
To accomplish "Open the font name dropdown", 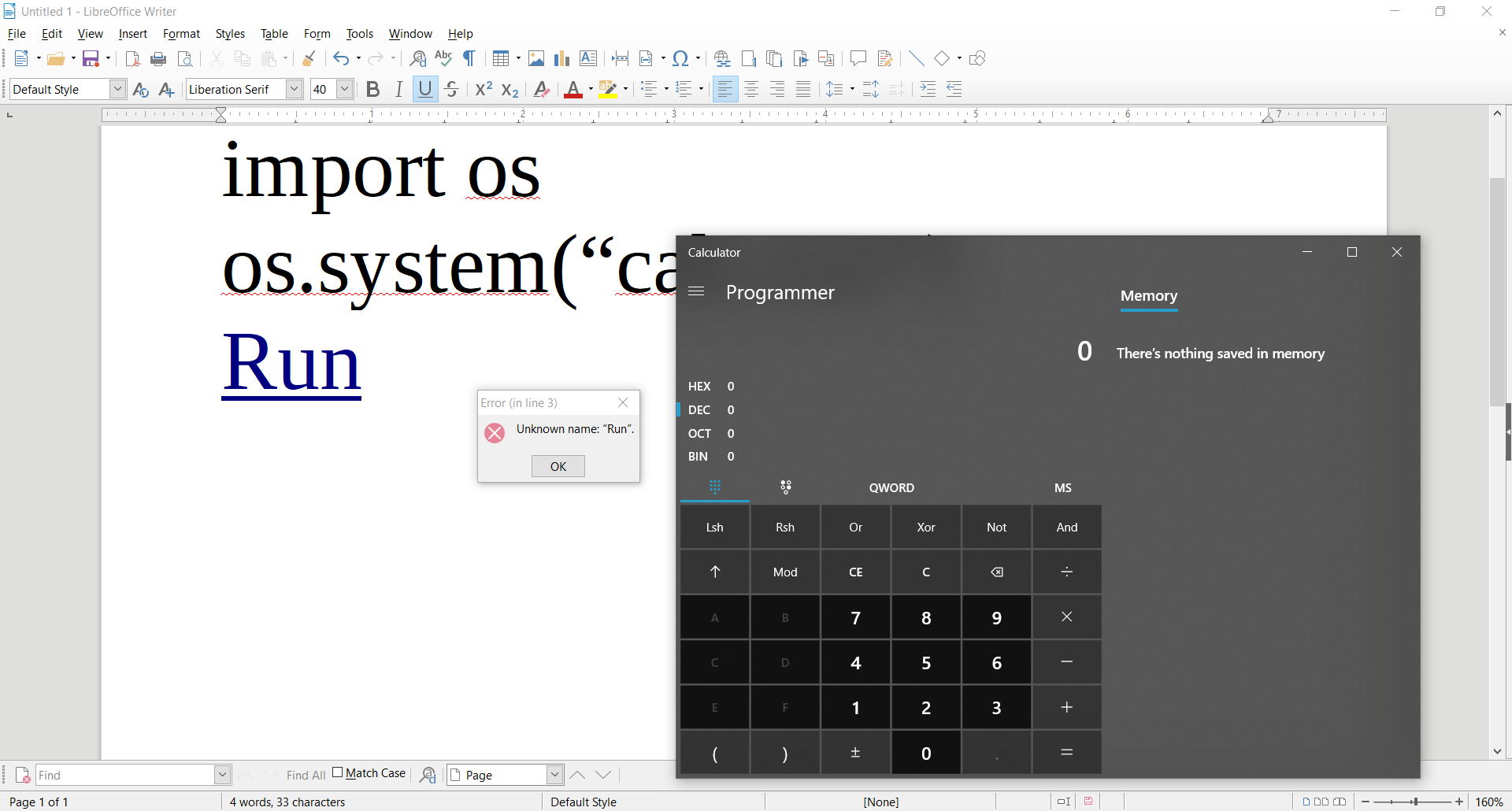I will [294, 89].
